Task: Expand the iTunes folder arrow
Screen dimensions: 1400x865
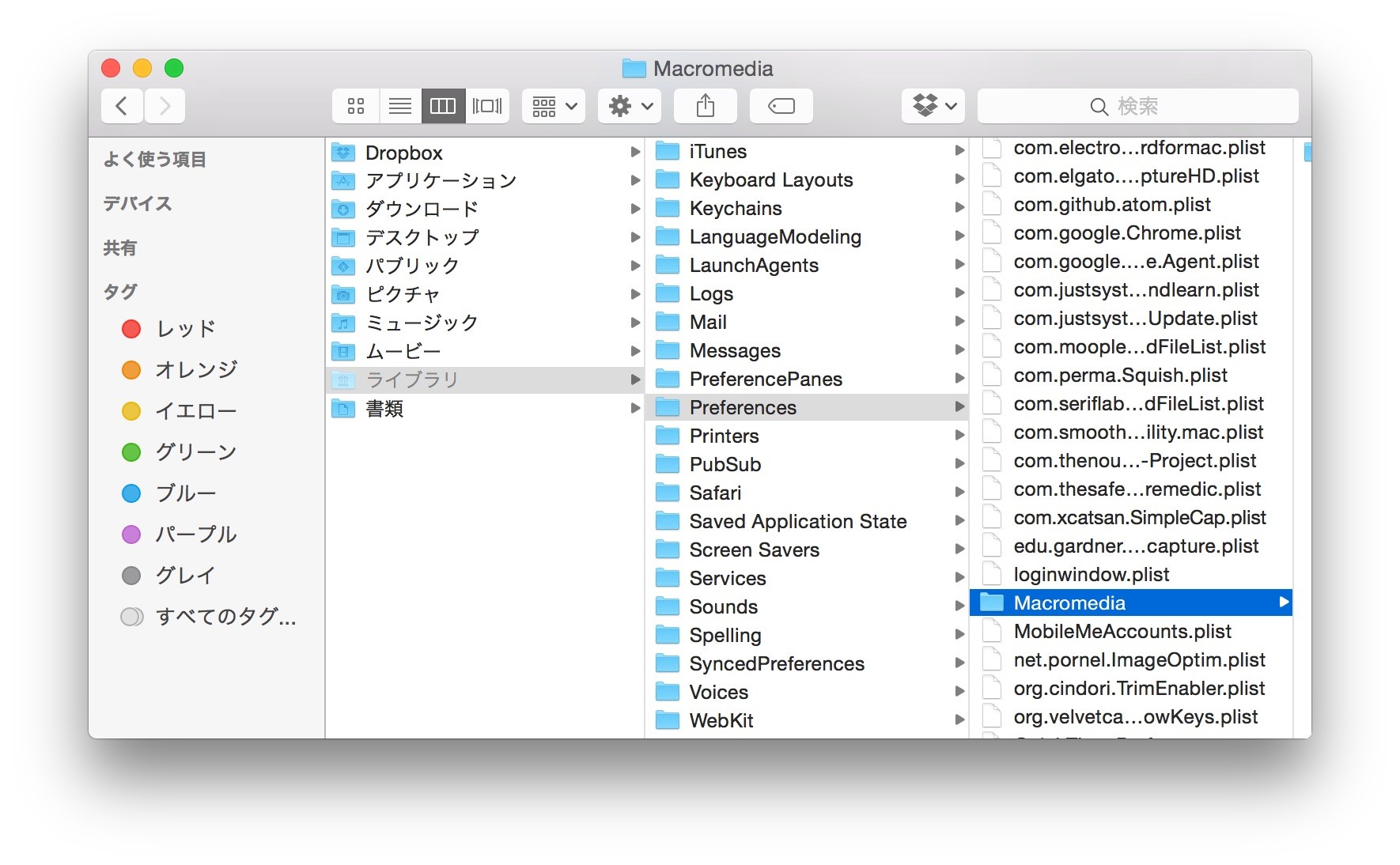Action: pyautogui.click(x=959, y=151)
